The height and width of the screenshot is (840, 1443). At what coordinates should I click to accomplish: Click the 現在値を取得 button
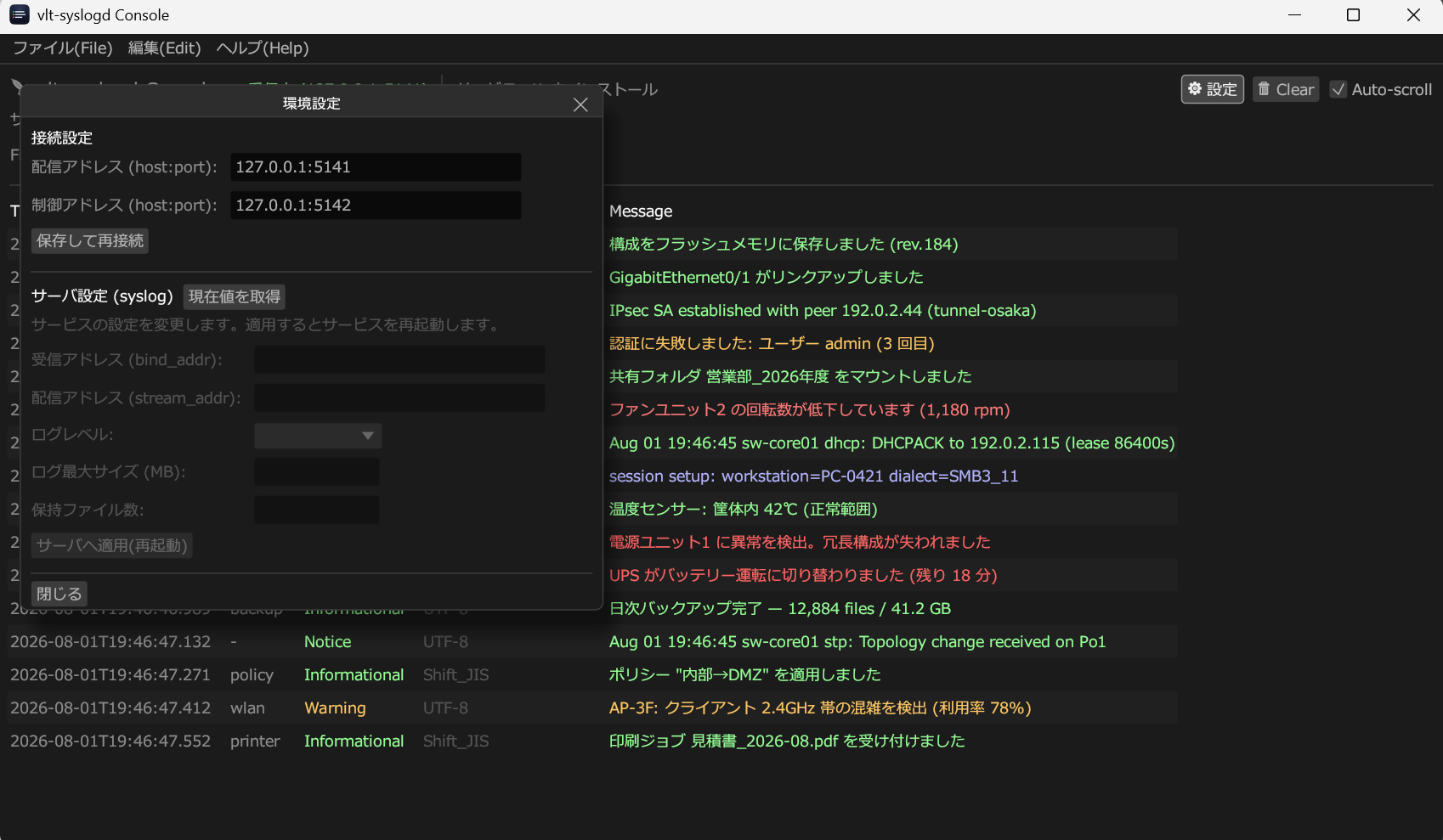click(x=235, y=296)
